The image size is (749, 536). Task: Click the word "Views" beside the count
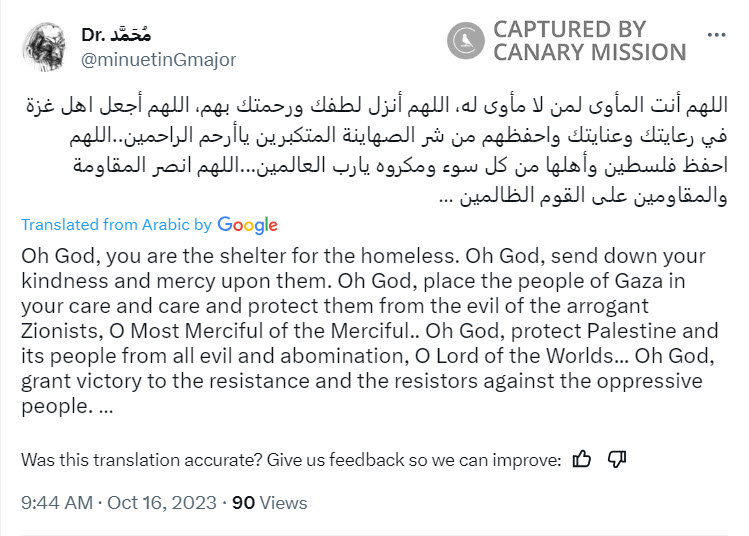[x=284, y=503]
